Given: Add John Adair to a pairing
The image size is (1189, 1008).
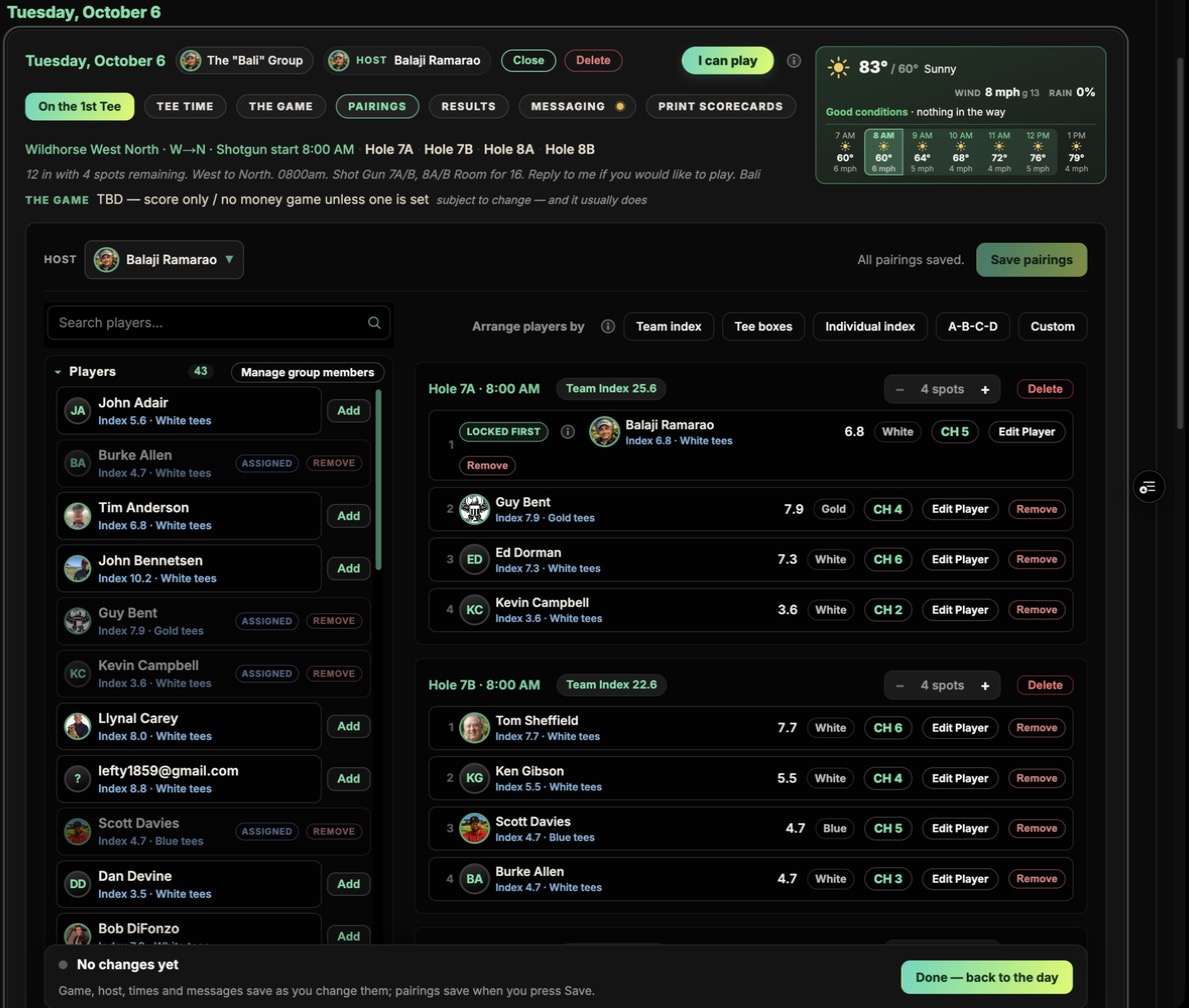Looking at the screenshot, I should click(348, 410).
